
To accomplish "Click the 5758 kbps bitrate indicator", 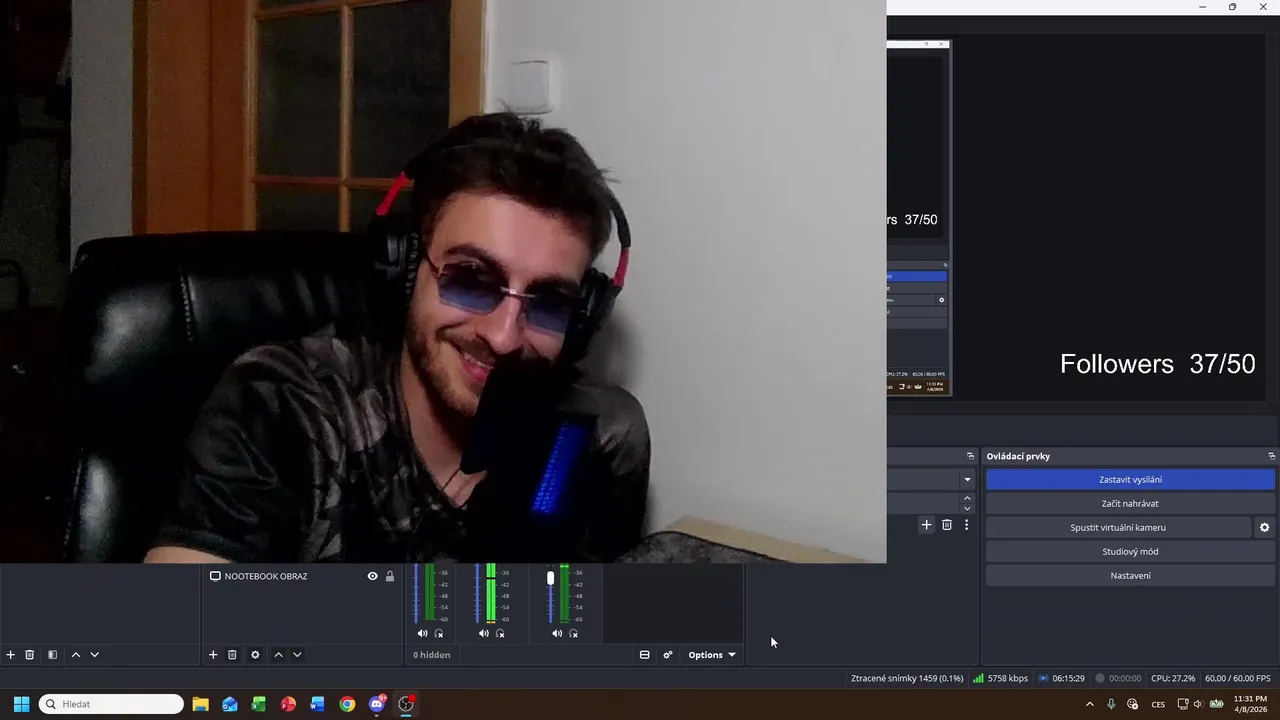I will 1000,678.
